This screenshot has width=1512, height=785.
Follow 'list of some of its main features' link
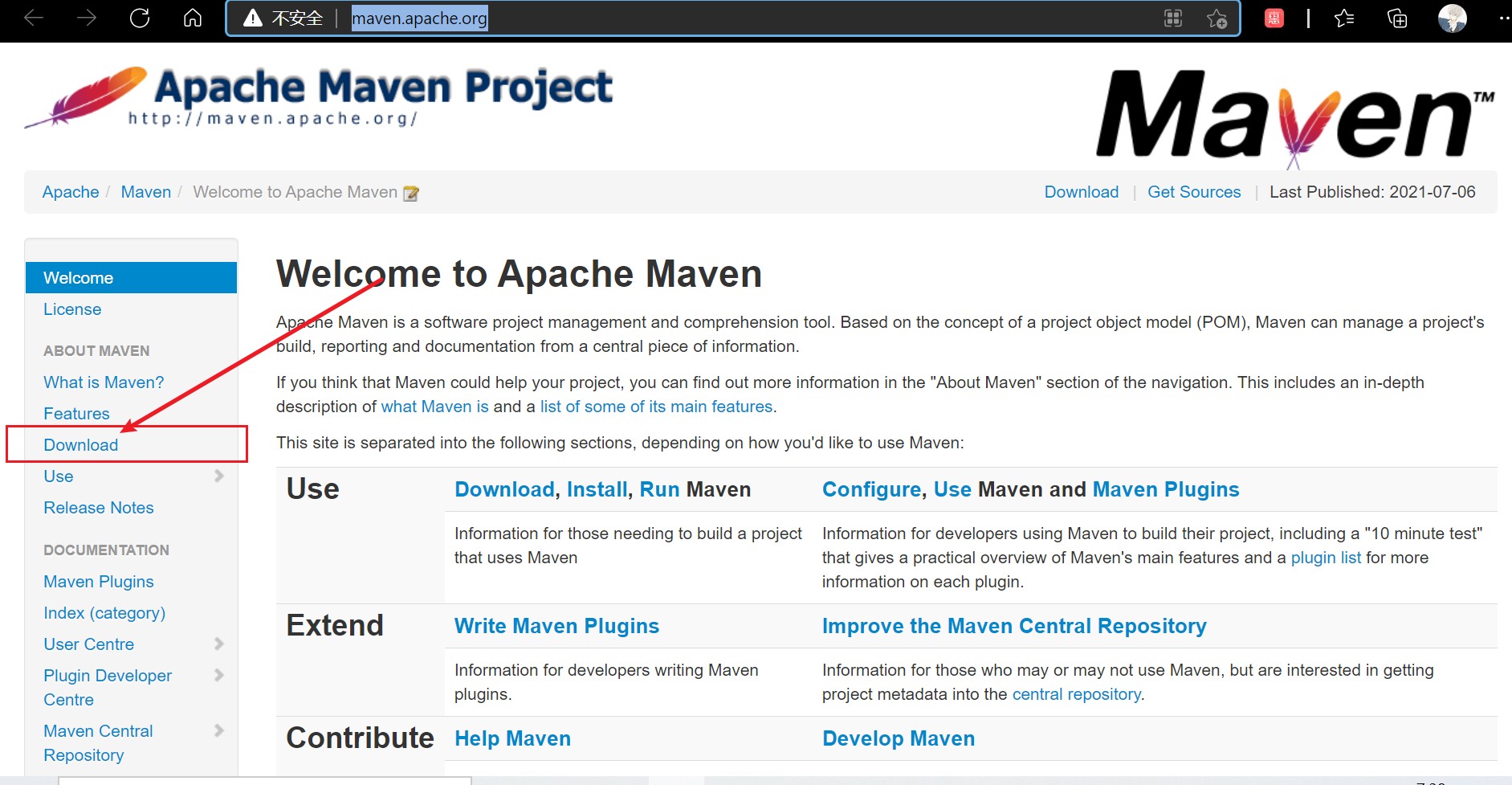pyautogui.click(x=656, y=407)
